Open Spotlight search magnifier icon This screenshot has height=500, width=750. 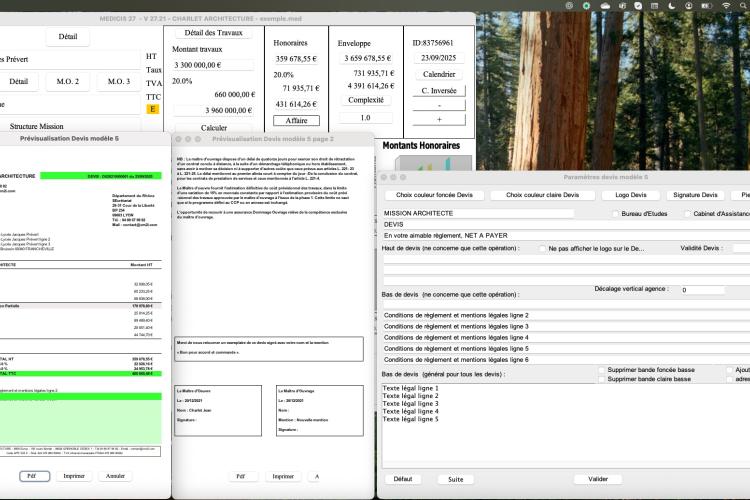(743, 6)
